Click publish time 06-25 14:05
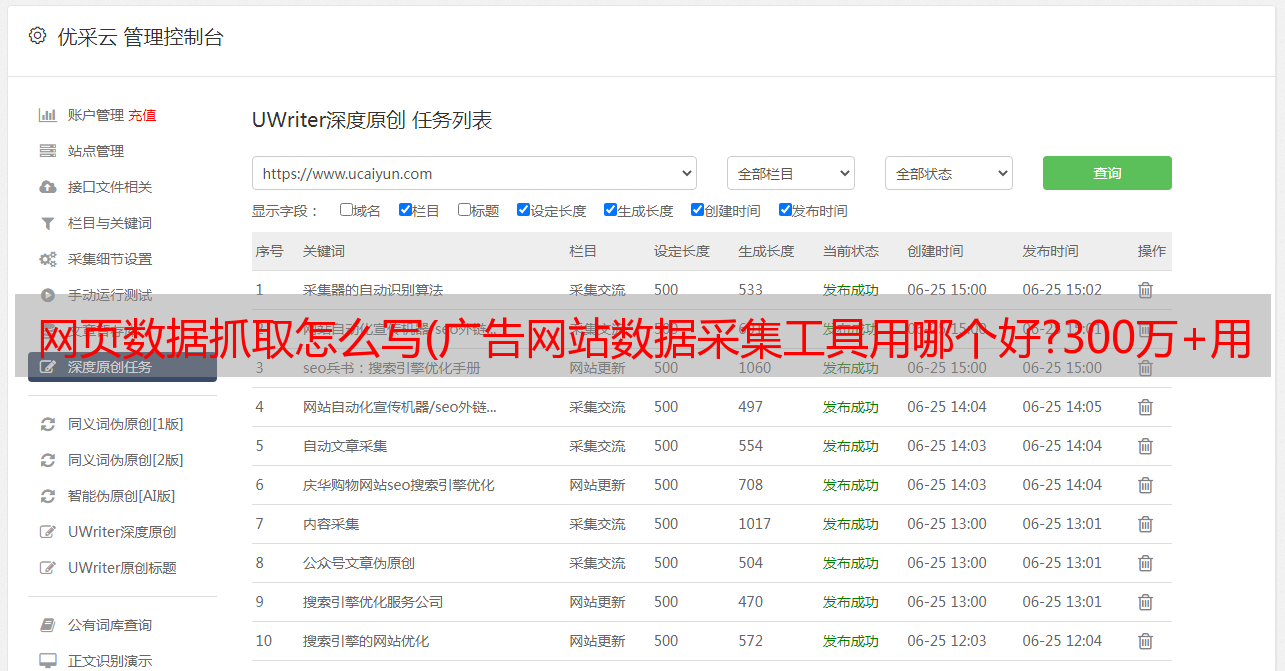Viewport: 1285px width, 671px height. click(x=1062, y=407)
